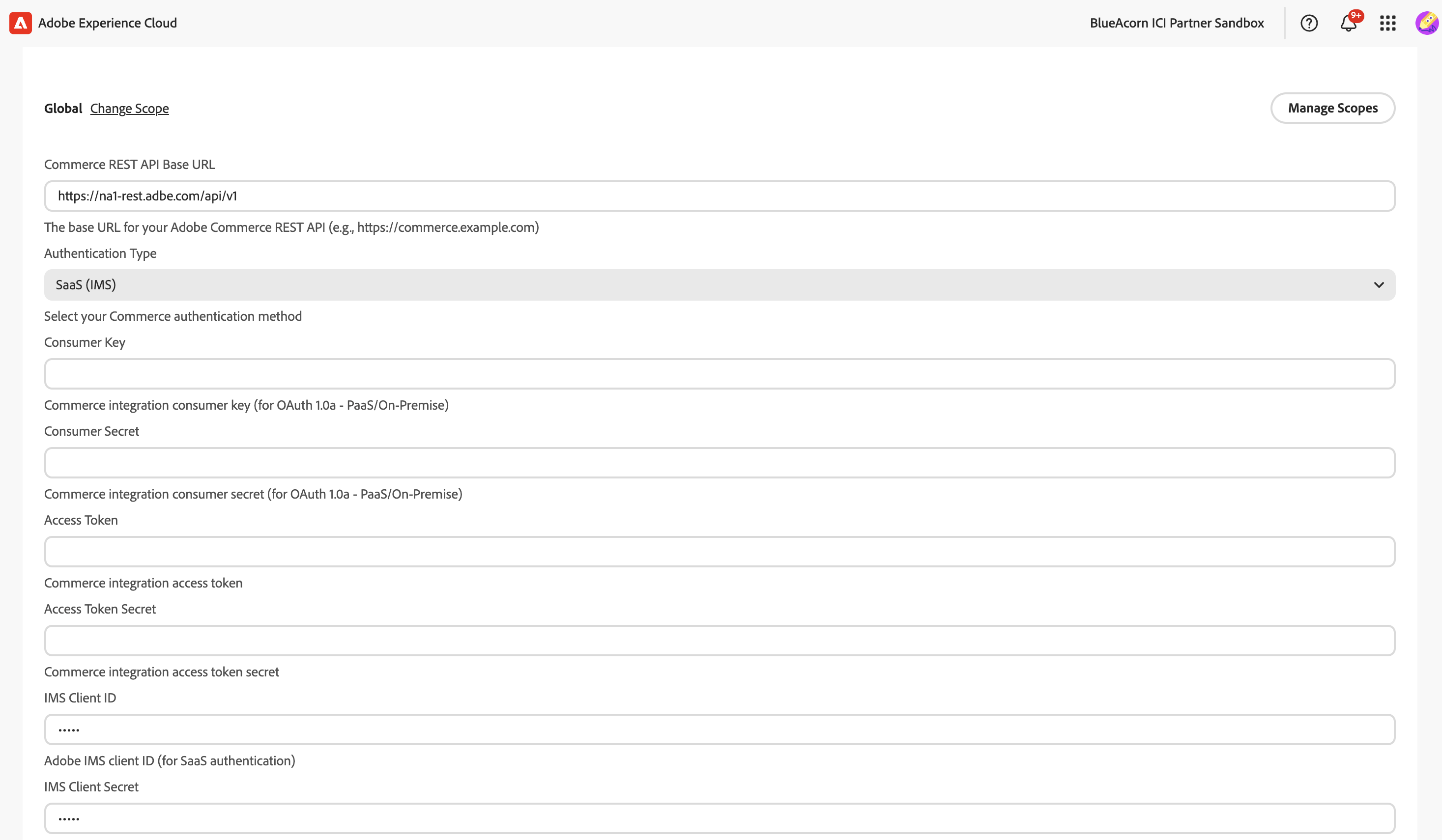Click the 'Commerce integration access token secret' description

coord(162,672)
